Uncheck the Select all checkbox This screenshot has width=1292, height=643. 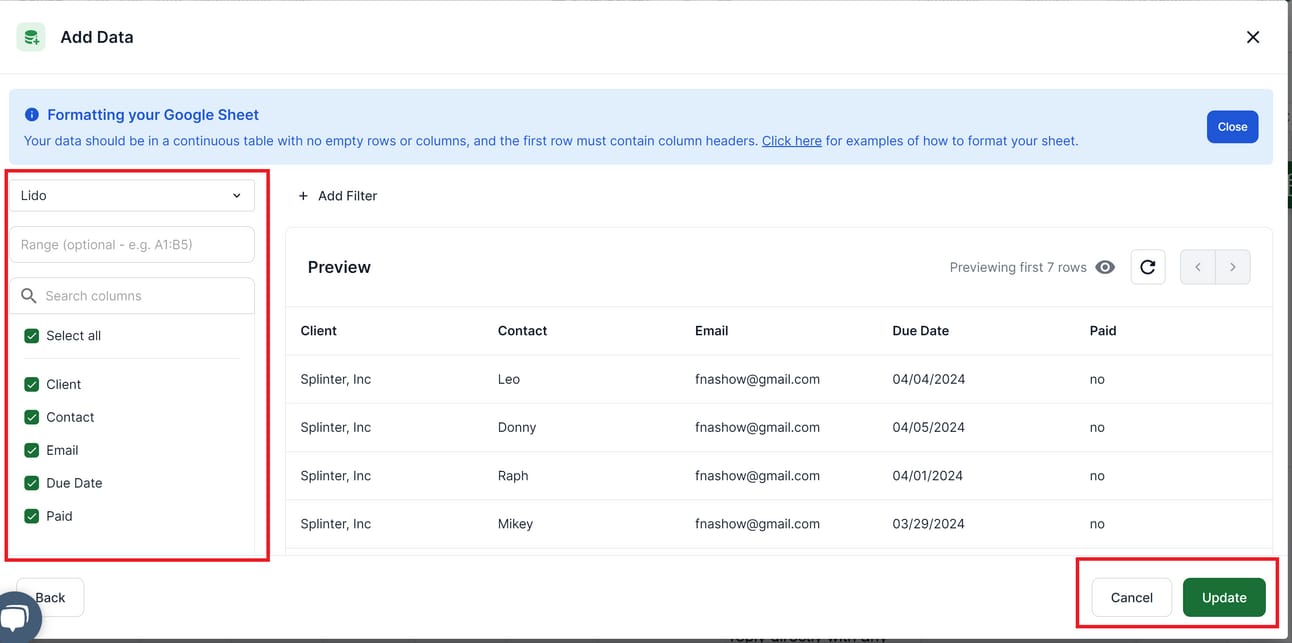[x=32, y=336]
